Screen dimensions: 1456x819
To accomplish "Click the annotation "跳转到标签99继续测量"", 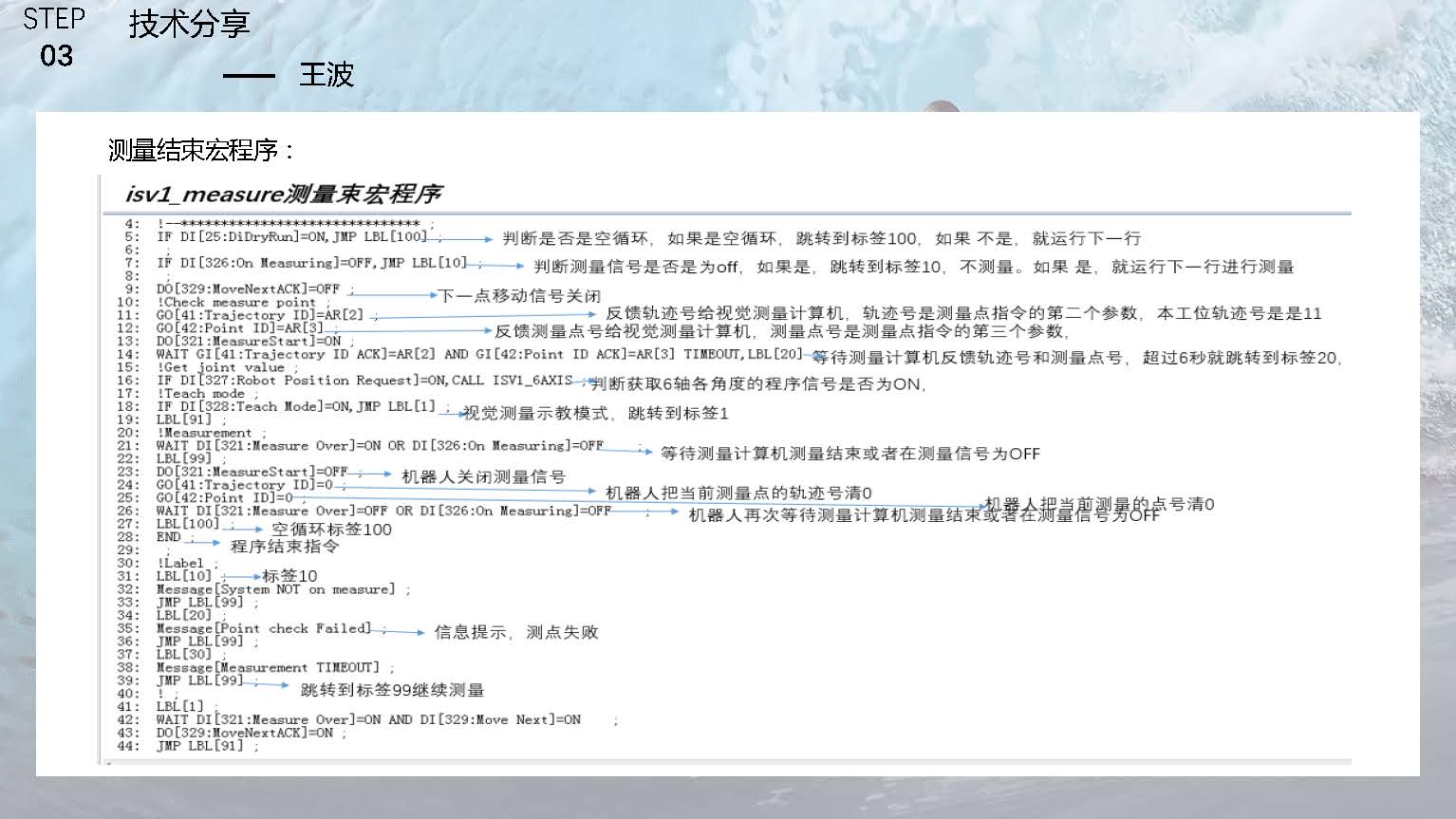I will (x=393, y=690).
